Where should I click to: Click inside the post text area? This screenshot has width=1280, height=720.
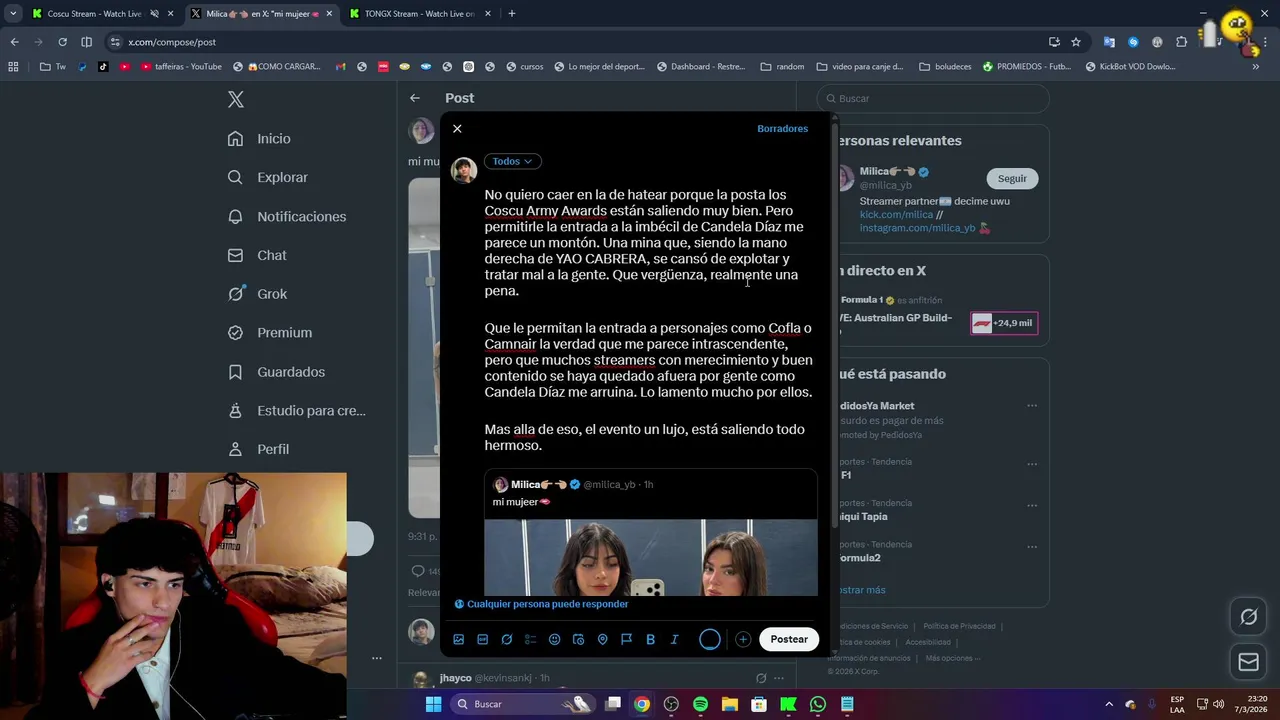tap(650, 320)
